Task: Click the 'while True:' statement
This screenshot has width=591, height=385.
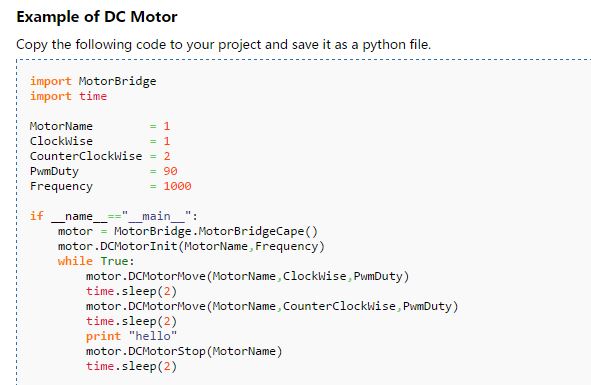Action: click(96, 261)
